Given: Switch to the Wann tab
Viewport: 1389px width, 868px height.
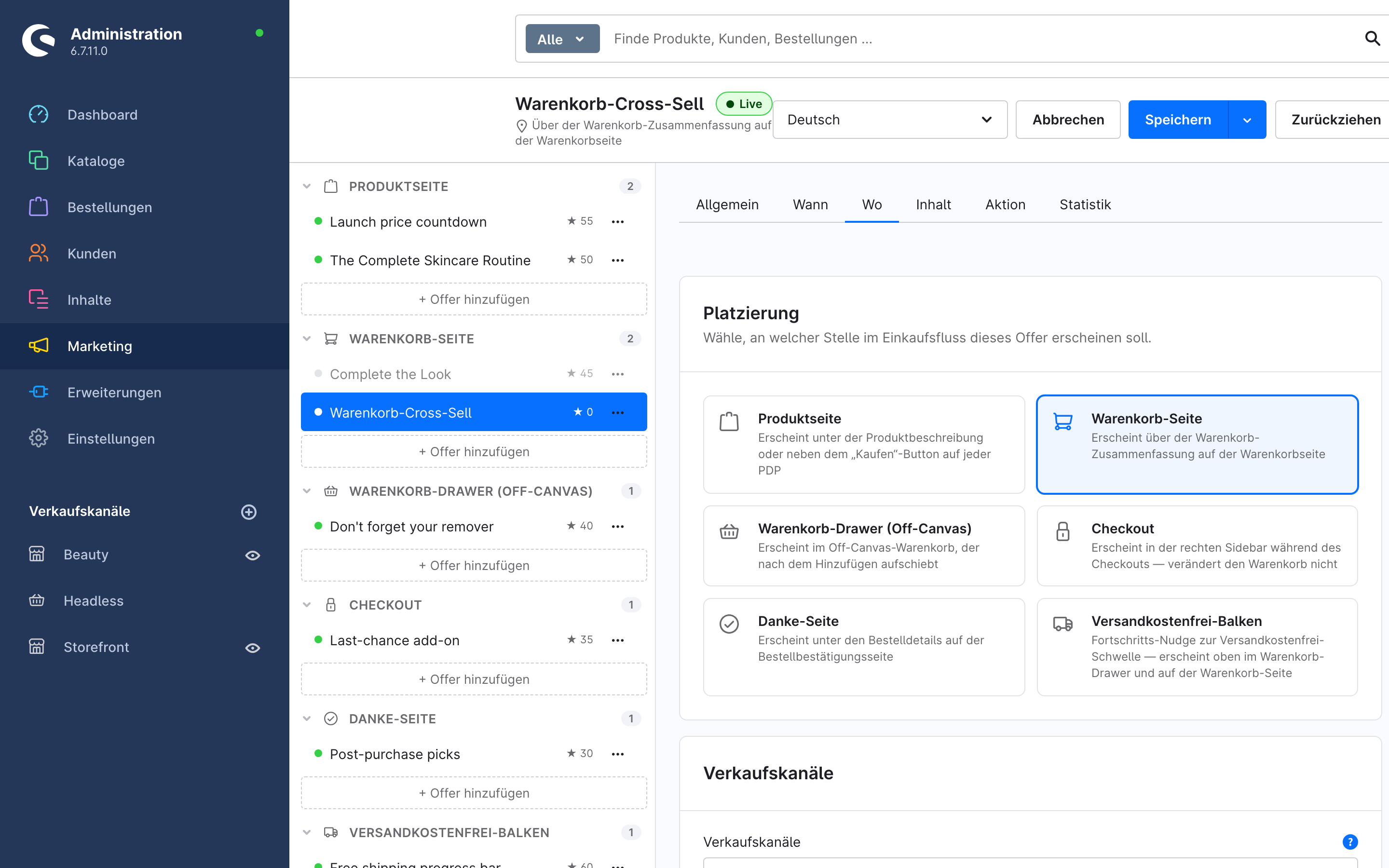Looking at the screenshot, I should tap(810, 204).
